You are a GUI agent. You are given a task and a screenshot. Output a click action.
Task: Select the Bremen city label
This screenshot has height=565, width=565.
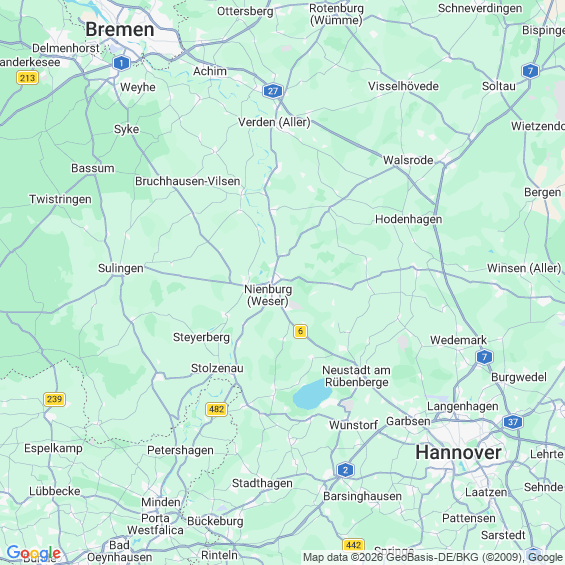pyautogui.click(x=120, y=30)
